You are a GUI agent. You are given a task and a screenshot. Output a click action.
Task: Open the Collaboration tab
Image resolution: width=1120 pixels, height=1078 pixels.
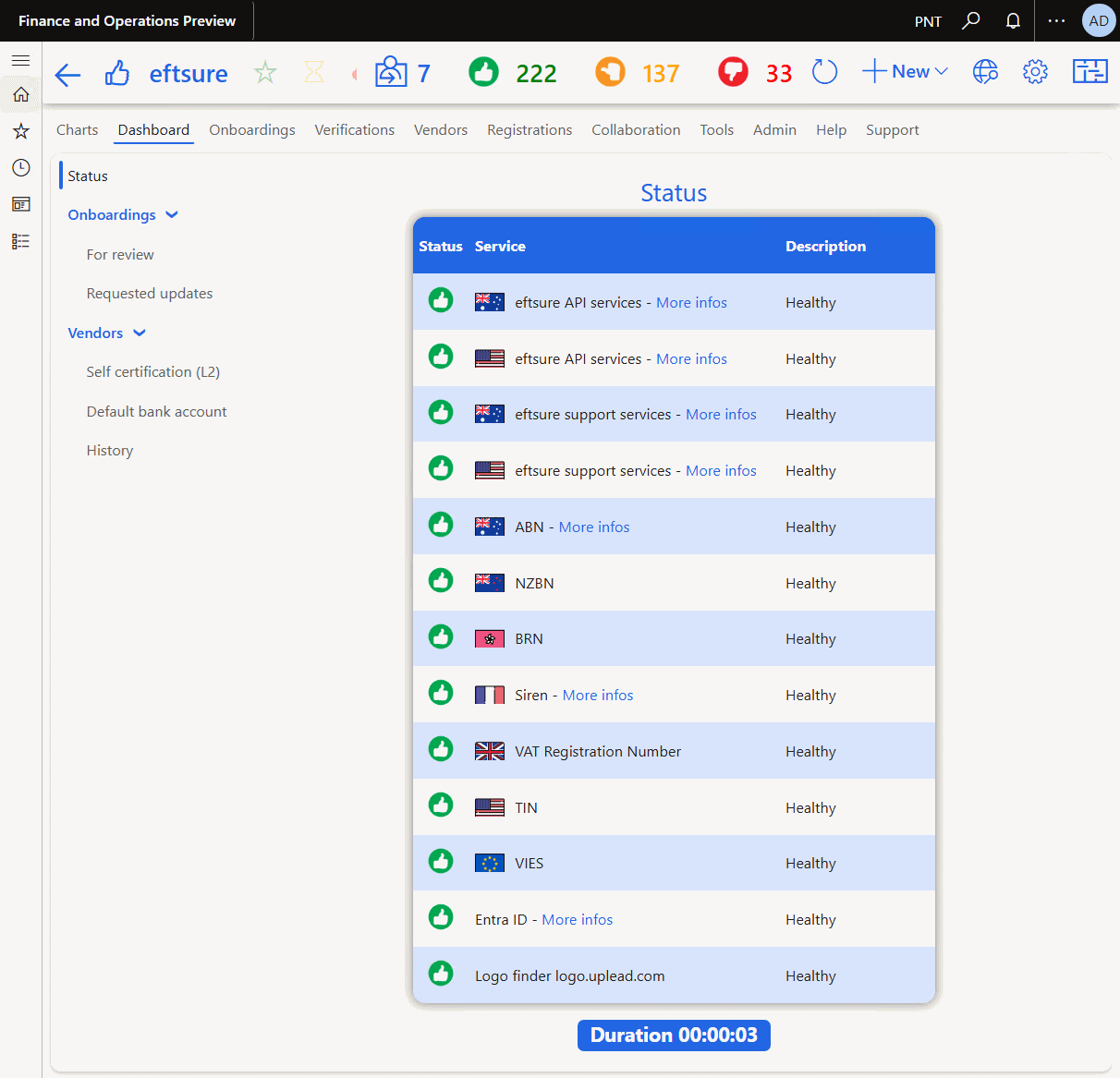[x=636, y=130]
